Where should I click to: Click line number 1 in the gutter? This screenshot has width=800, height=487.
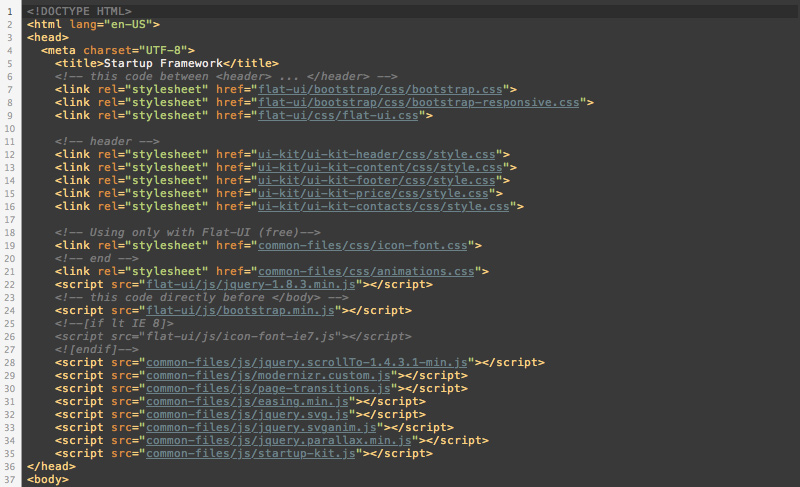click(x=9, y=11)
